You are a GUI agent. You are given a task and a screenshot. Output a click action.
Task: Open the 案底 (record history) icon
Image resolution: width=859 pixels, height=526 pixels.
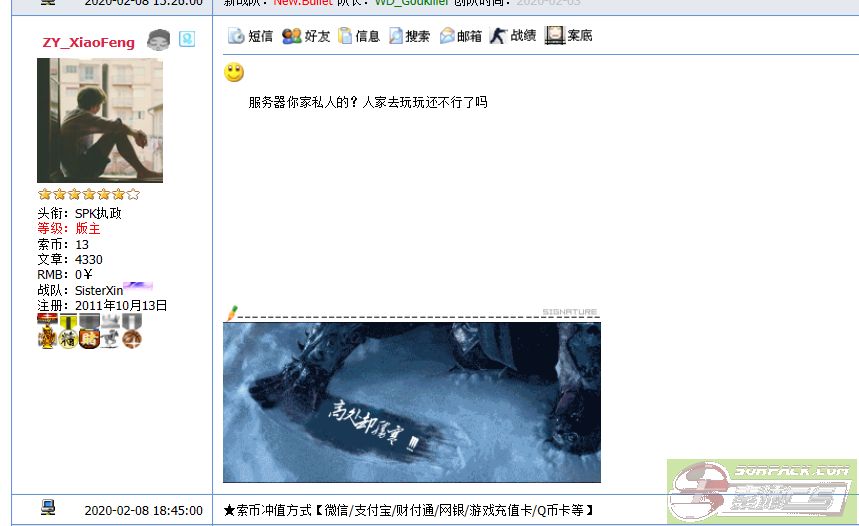tap(568, 36)
